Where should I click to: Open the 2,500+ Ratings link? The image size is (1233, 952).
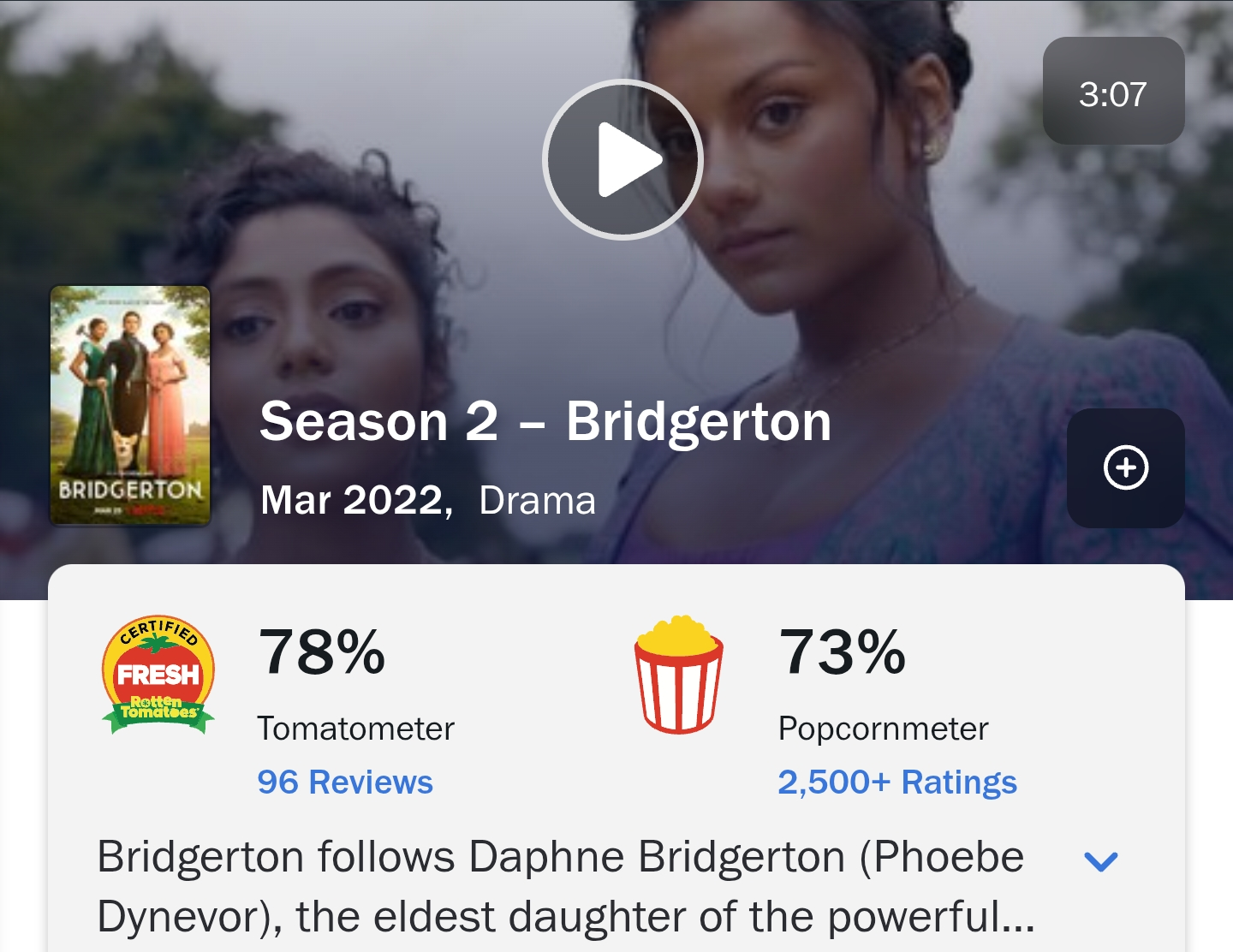(897, 782)
